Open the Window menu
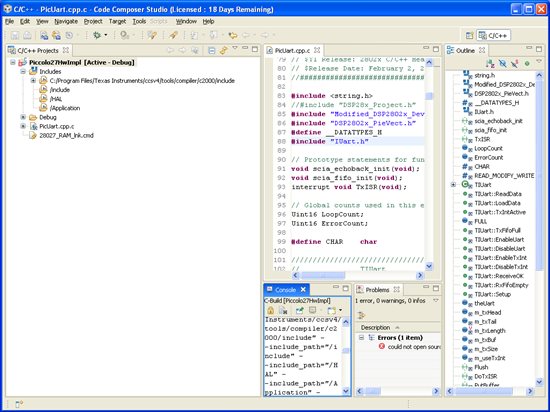This screenshot has height=412, width=550. tap(186, 21)
